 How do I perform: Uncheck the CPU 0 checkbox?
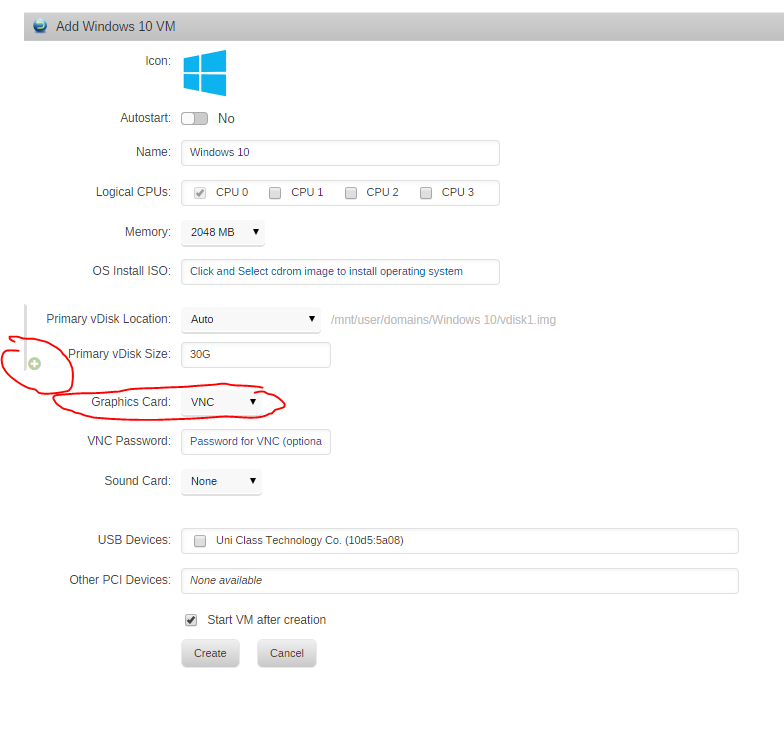(x=200, y=193)
